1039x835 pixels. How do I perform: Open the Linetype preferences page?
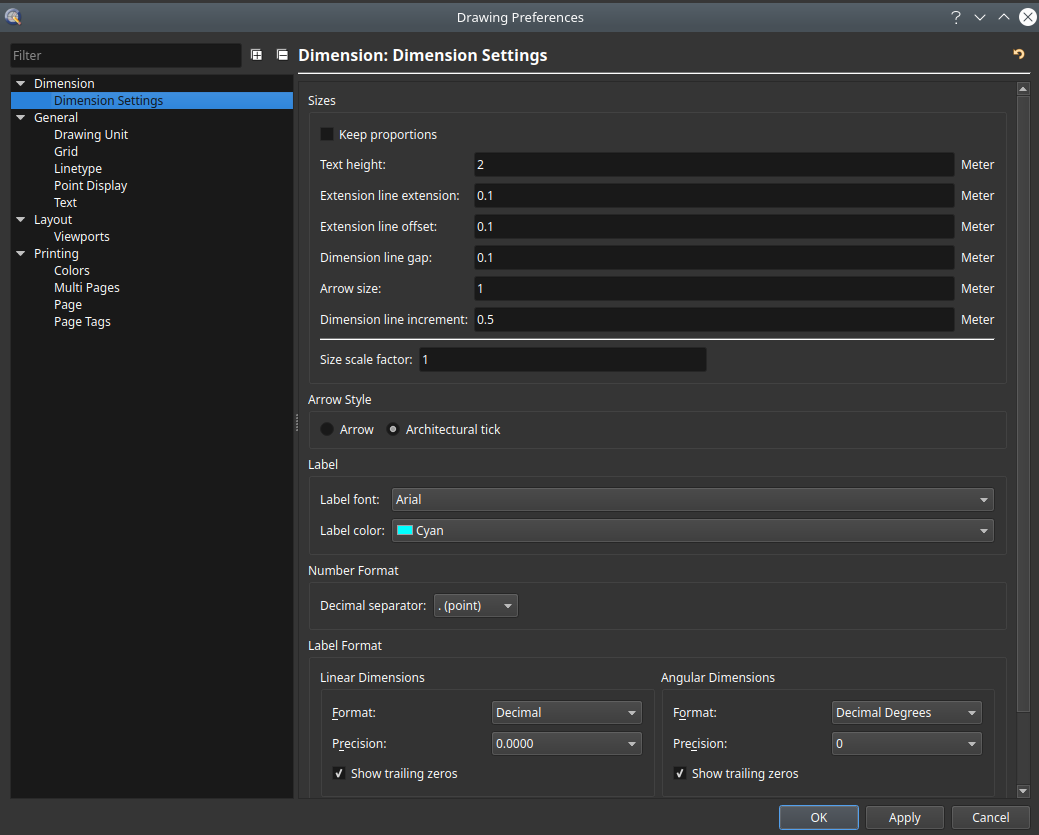pos(78,168)
